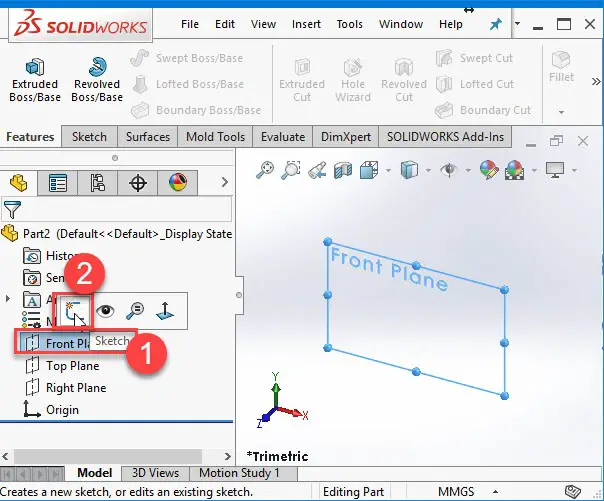Open the MMGS unit system arrow
This screenshot has height=501, width=604.
pyautogui.click(x=495, y=492)
